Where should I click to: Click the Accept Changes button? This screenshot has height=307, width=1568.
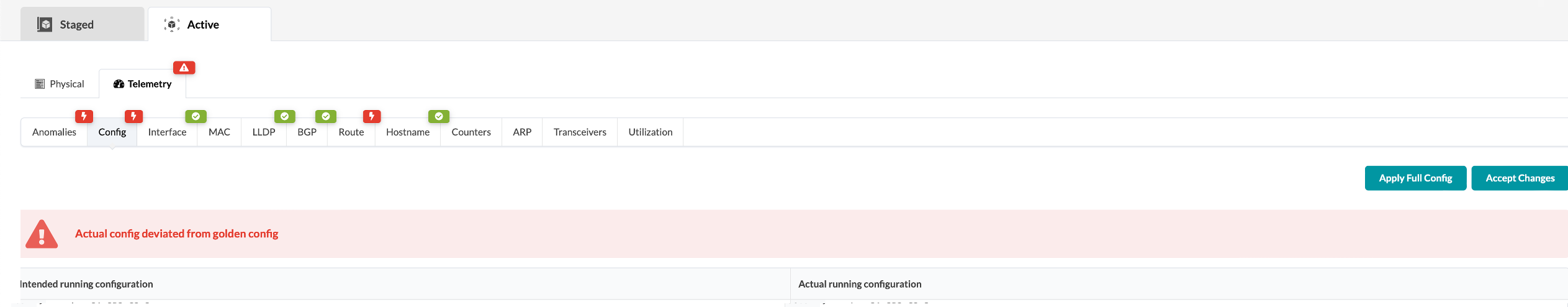pyautogui.click(x=1519, y=178)
